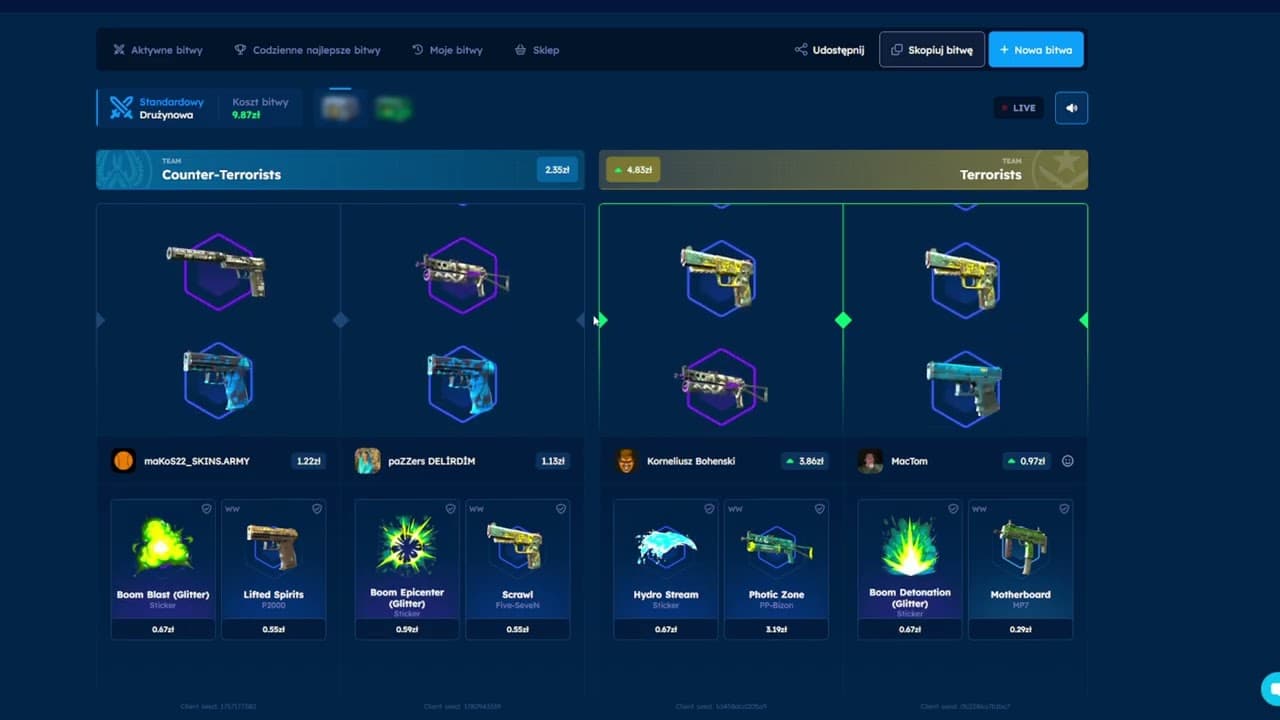This screenshot has width=1280, height=720.
Task: Click the Scrawl Five-SeveN pistol image
Action: 517,545
